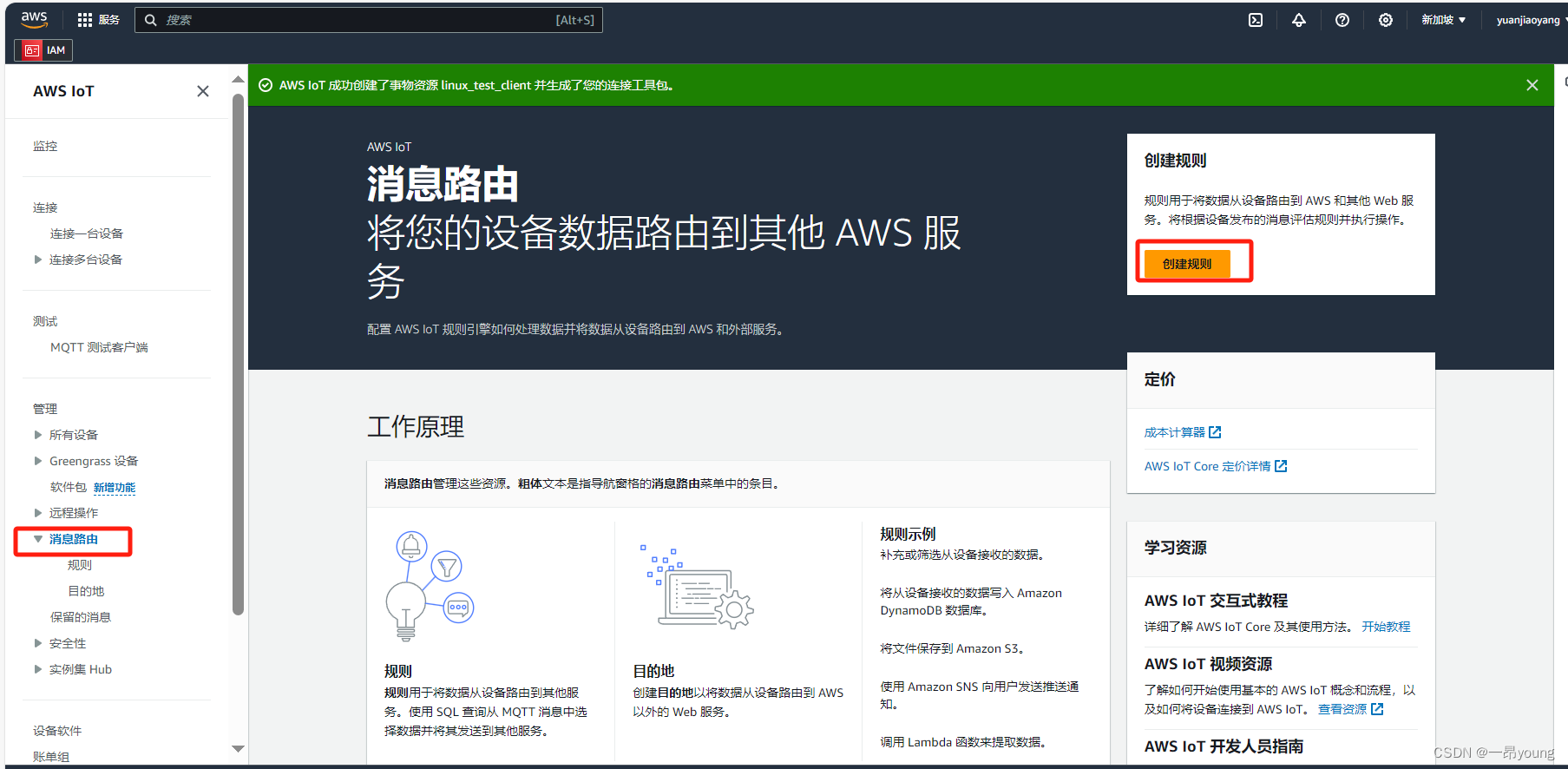Open the help question mark icon

[x=1342, y=20]
